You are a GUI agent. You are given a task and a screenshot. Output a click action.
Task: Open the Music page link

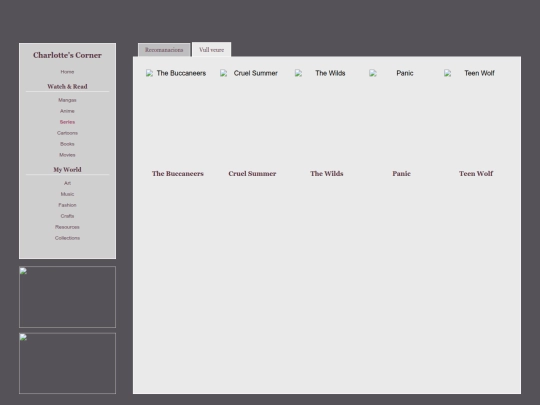tap(67, 194)
